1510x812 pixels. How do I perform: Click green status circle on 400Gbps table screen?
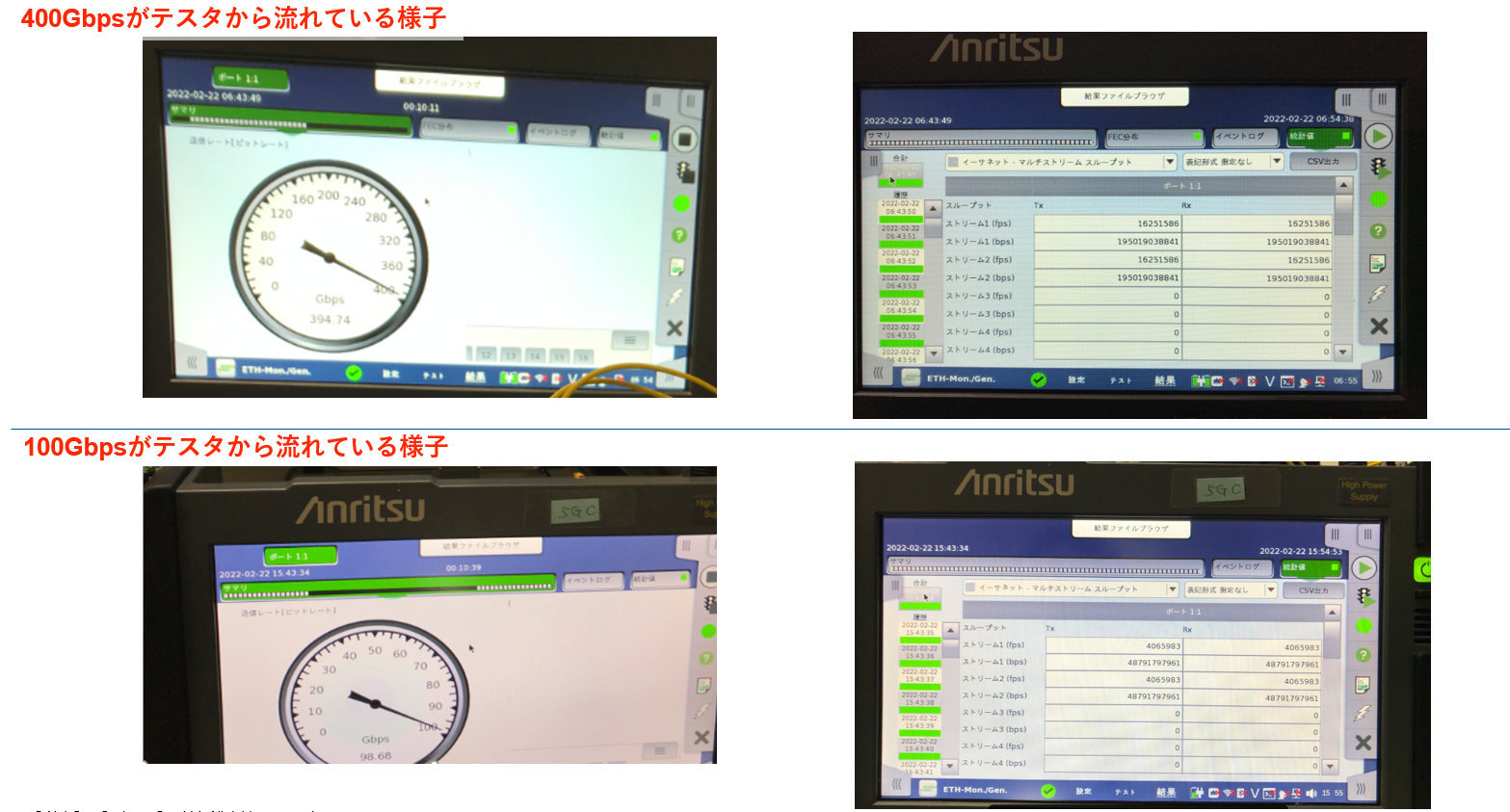click(1379, 199)
